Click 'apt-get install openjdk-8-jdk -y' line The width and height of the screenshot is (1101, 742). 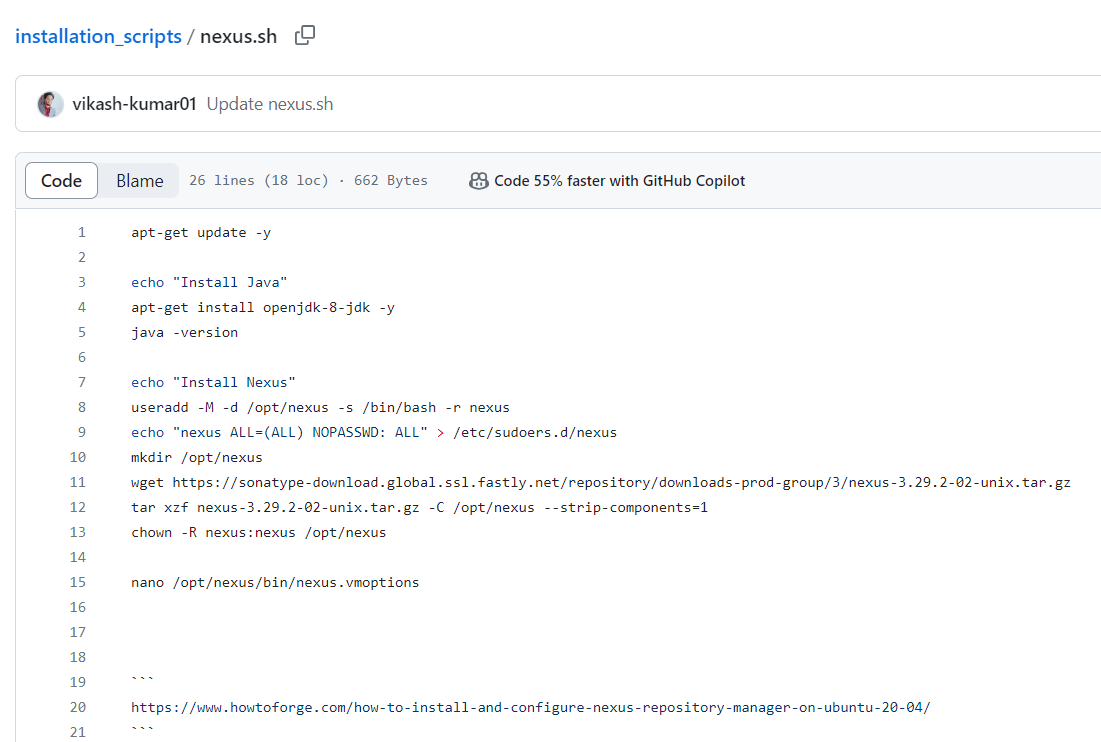pos(263,307)
